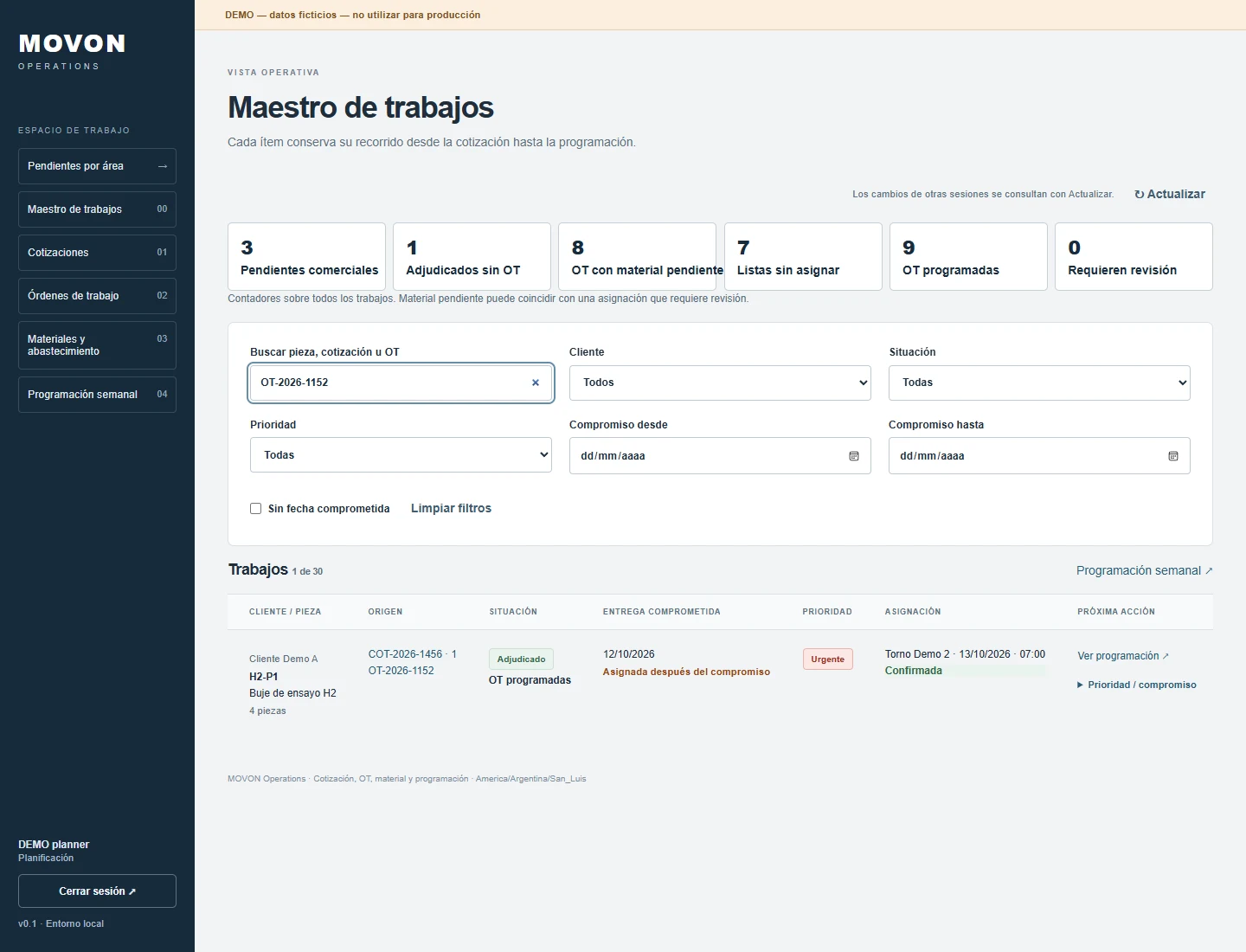1246x952 pixels.
Task: Open Programación semanal link above the table
Action: [1144, 570]
